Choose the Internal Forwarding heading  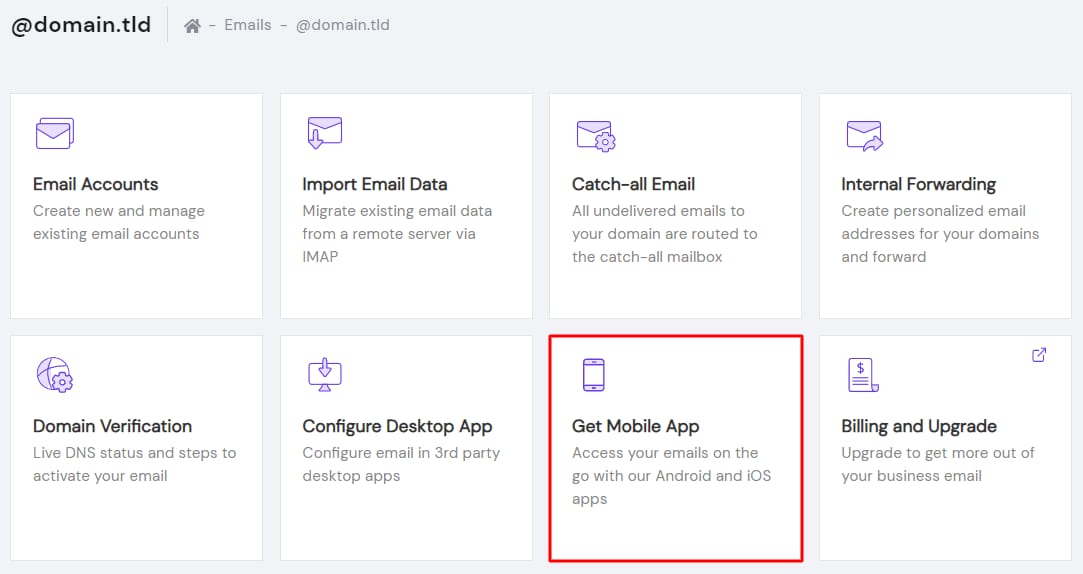click(918, 184)
